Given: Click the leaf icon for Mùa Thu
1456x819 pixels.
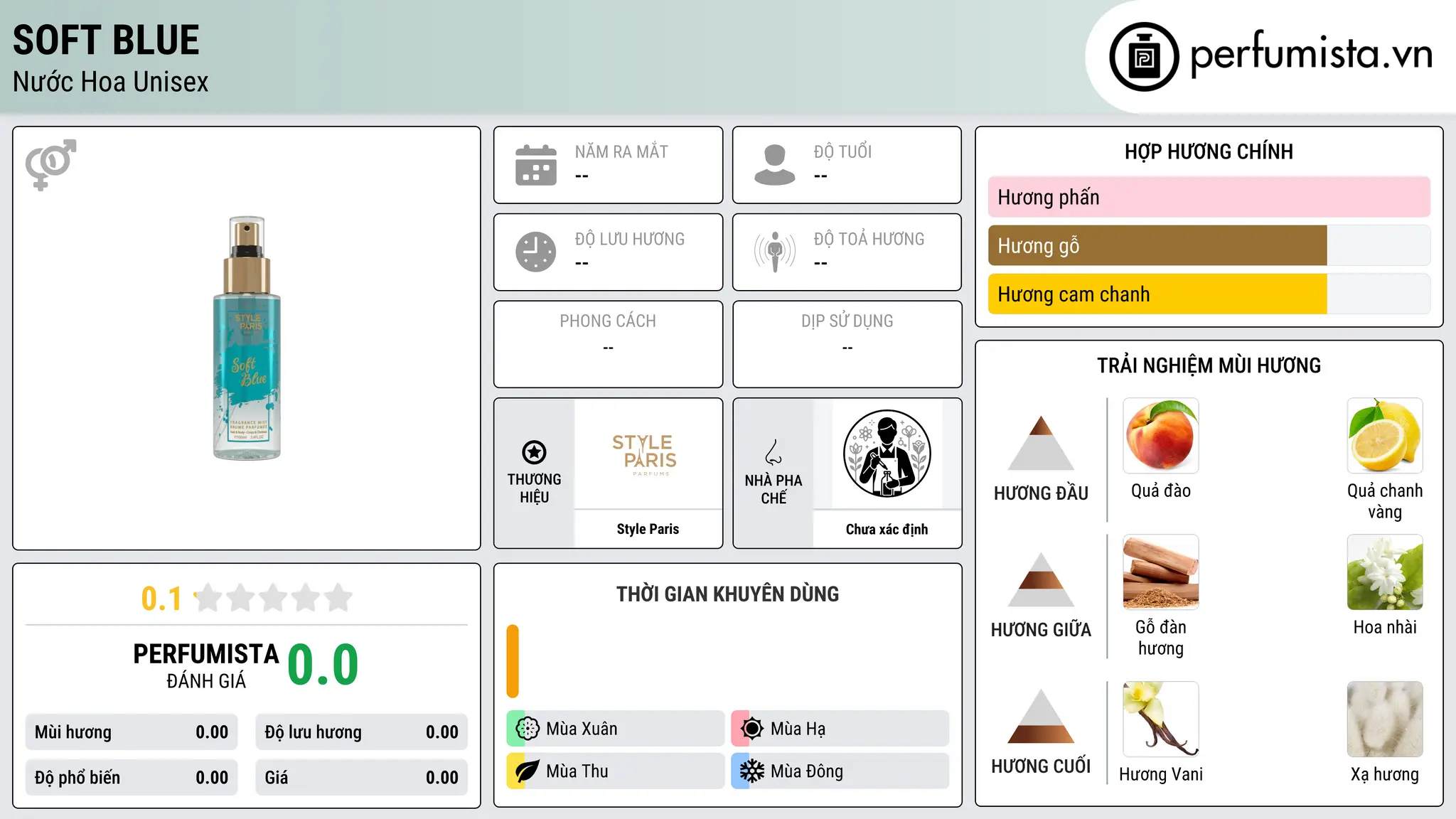Looking at the screenshot, I should pyautogui.click(x=528, y=771).
